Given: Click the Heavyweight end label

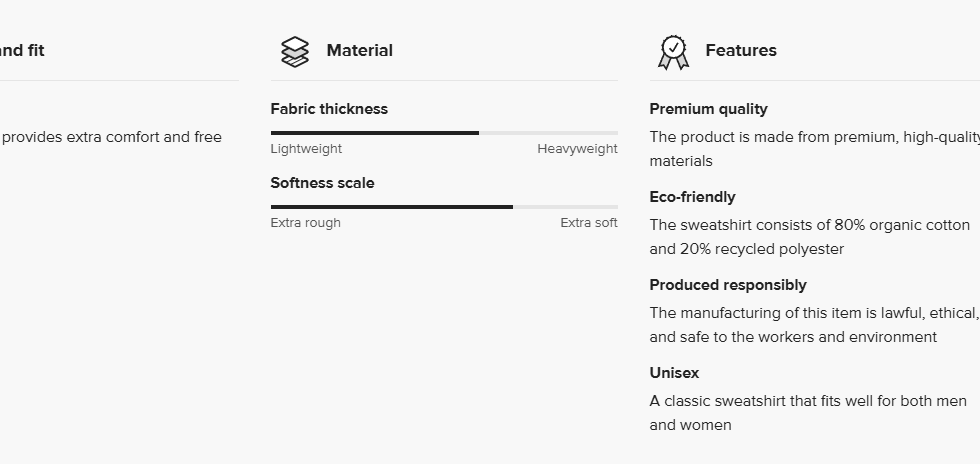Looking at the screenshot, I should point(577,149).
